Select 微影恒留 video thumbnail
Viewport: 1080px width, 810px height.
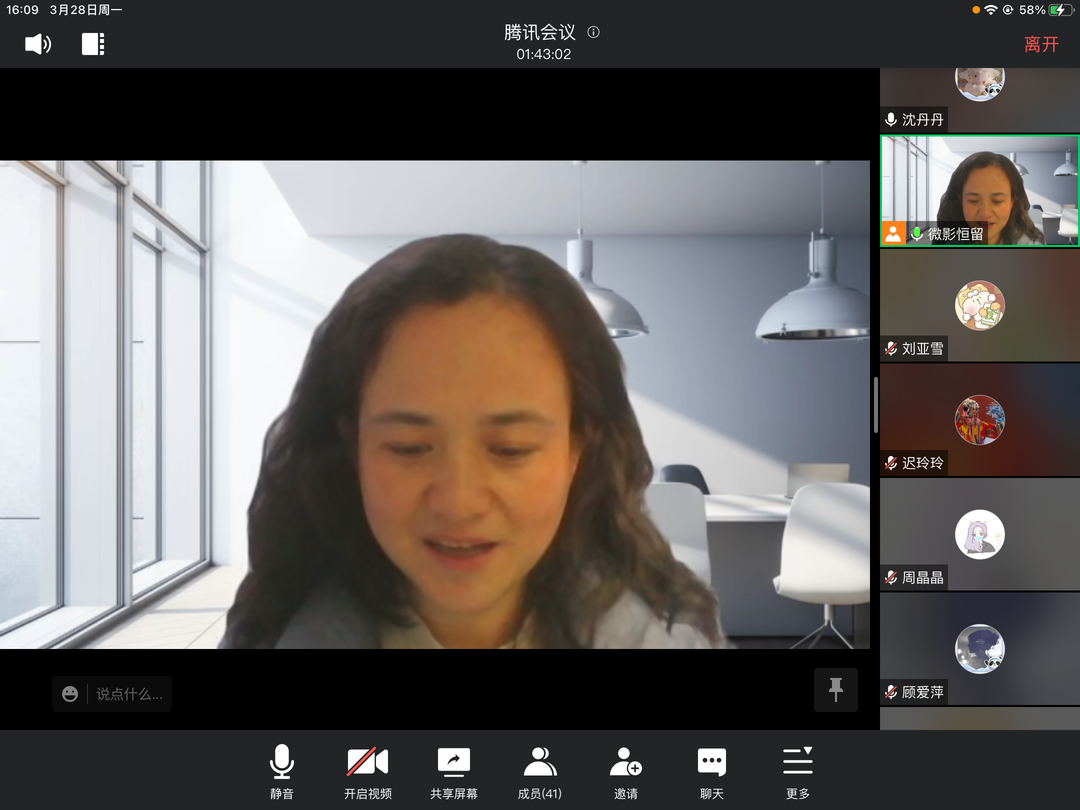click(979, 191)
